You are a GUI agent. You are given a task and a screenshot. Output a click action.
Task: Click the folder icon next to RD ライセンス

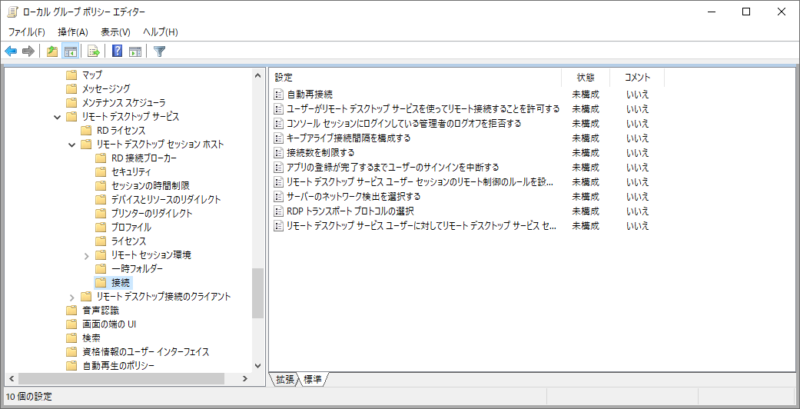click(x=86, y=131)
